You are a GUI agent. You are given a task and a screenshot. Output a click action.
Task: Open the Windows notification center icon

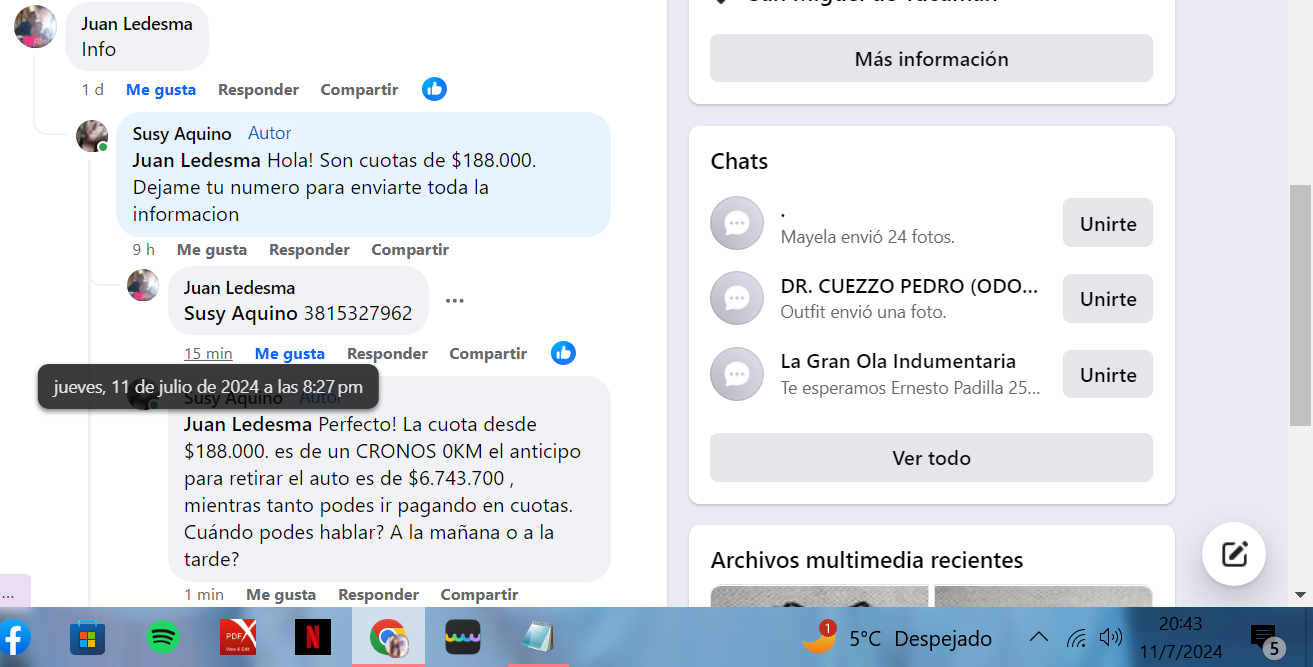(x=1265, y=638)
